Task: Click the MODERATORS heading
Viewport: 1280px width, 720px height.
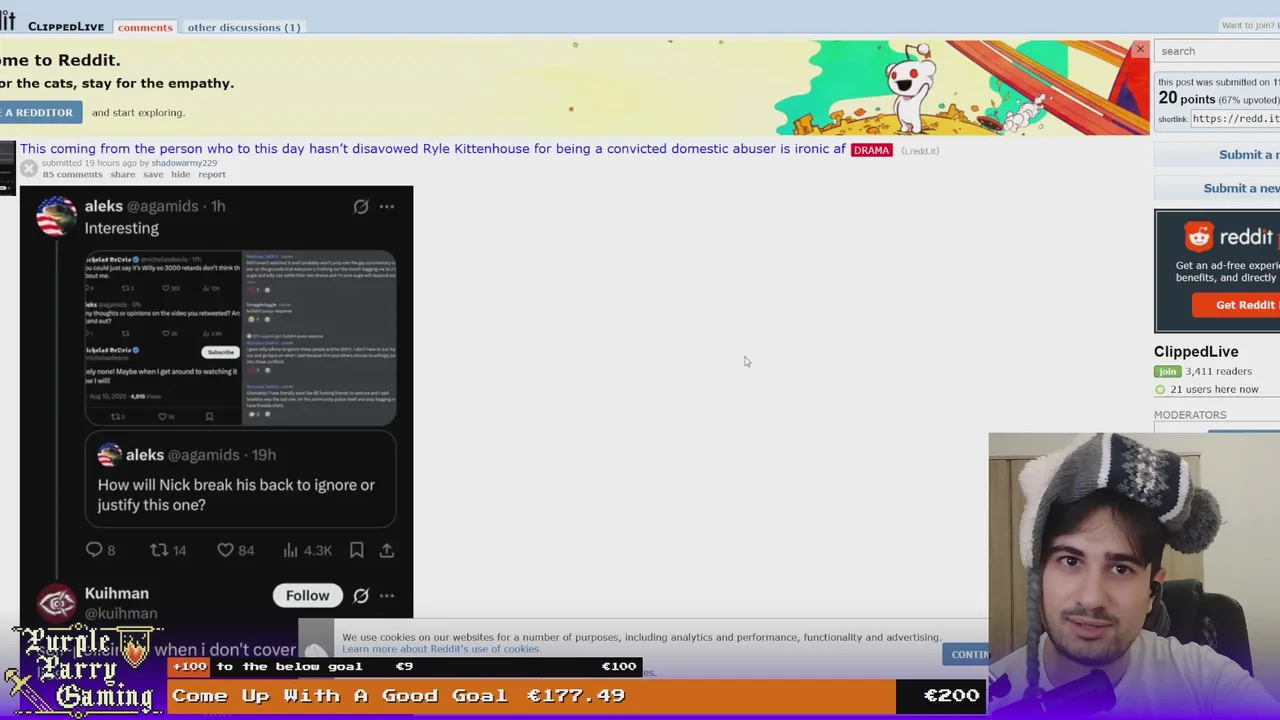Action: tap(1190, 415)
